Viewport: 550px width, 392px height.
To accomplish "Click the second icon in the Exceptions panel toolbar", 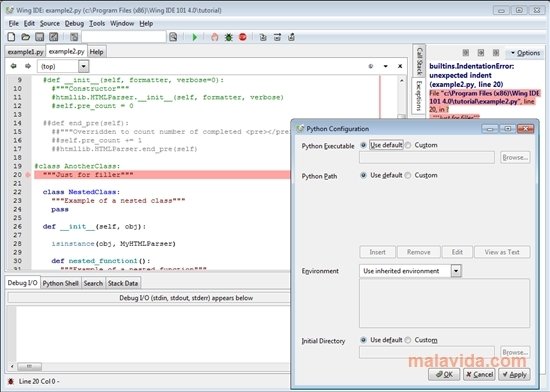I will coord(481,53).
